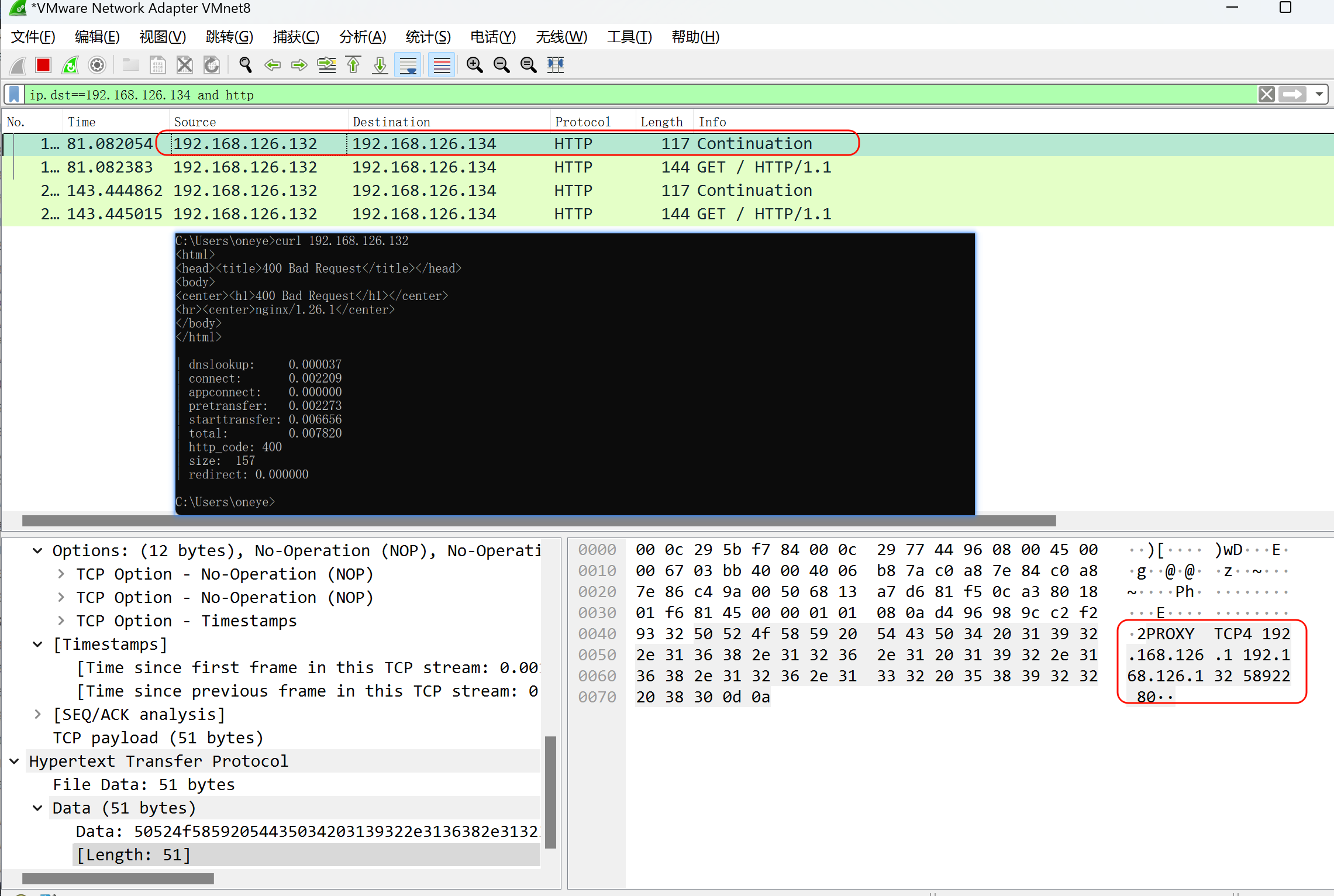This screenshot has width=1334, height=896.
Task: Open the 统计(S) menu
Action: click(428, 37)
